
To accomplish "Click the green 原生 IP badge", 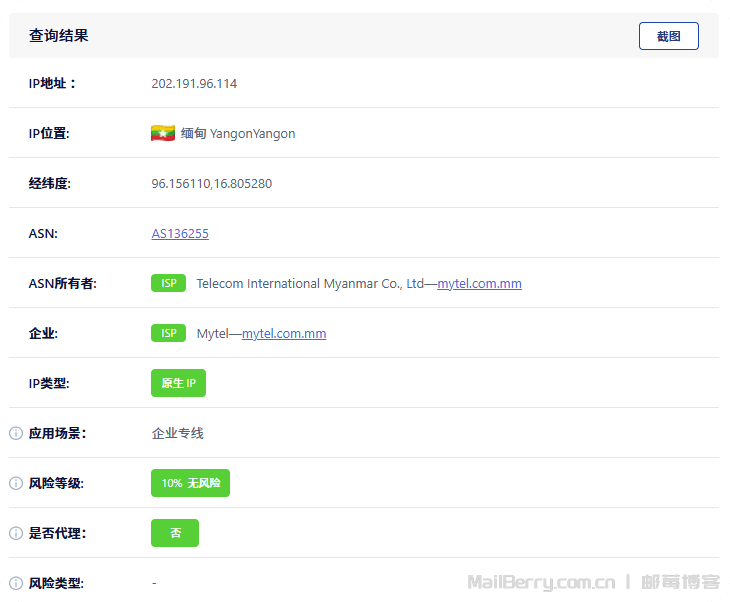I will click(x=178, y=383).
